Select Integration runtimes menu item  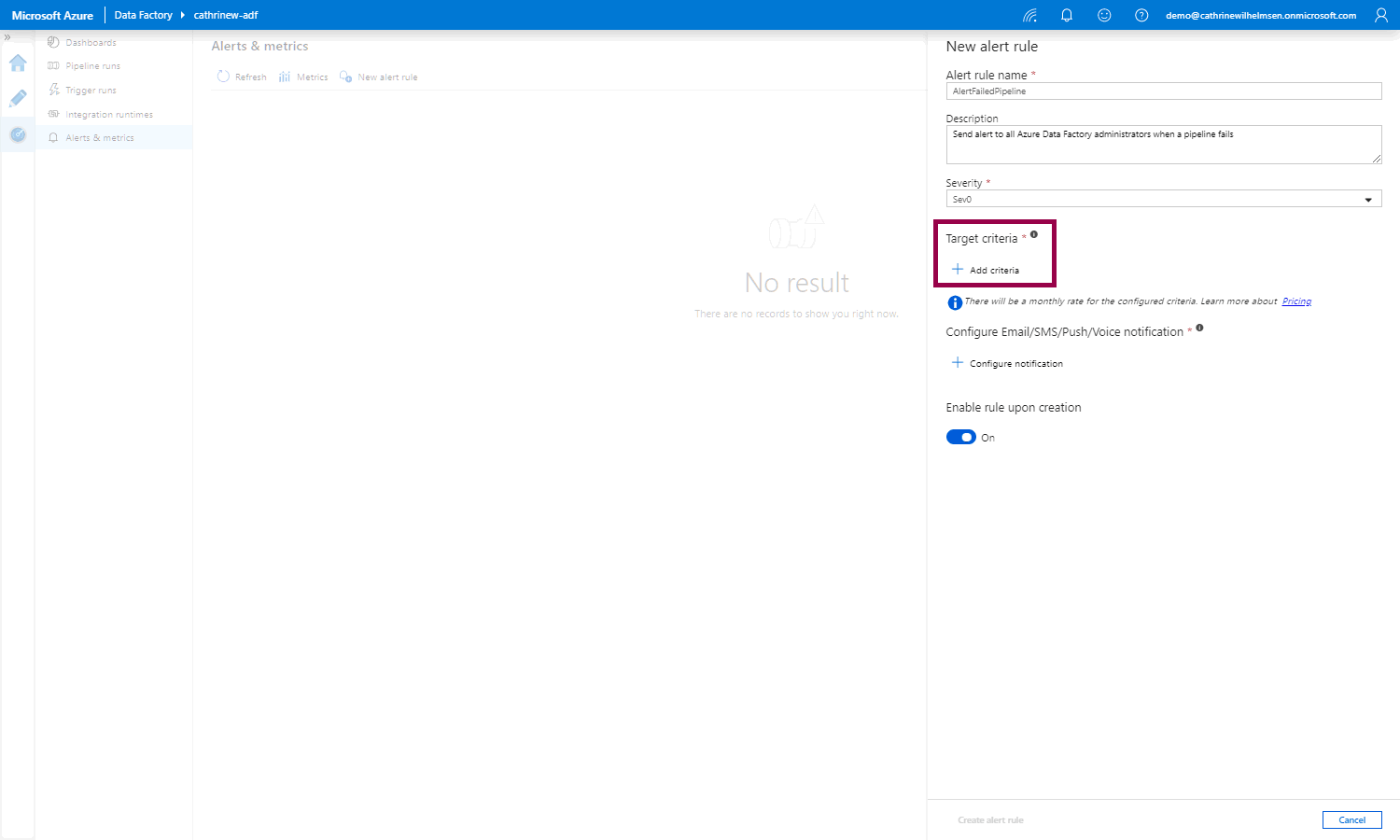click(108, 115)
